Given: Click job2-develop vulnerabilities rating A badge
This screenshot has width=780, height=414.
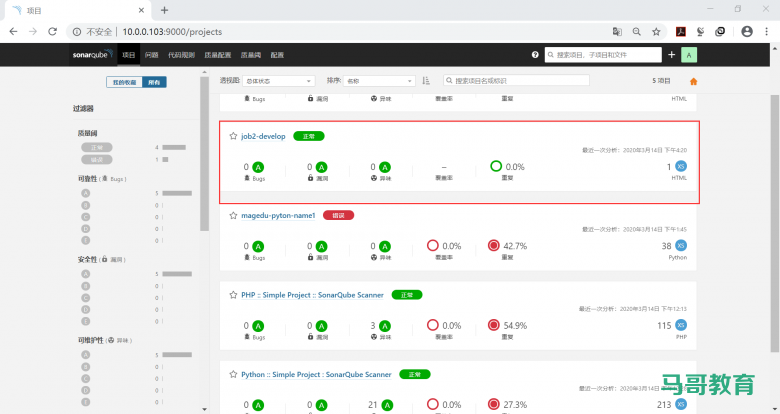Looking at the screenshot, I should tap(322, 167).
